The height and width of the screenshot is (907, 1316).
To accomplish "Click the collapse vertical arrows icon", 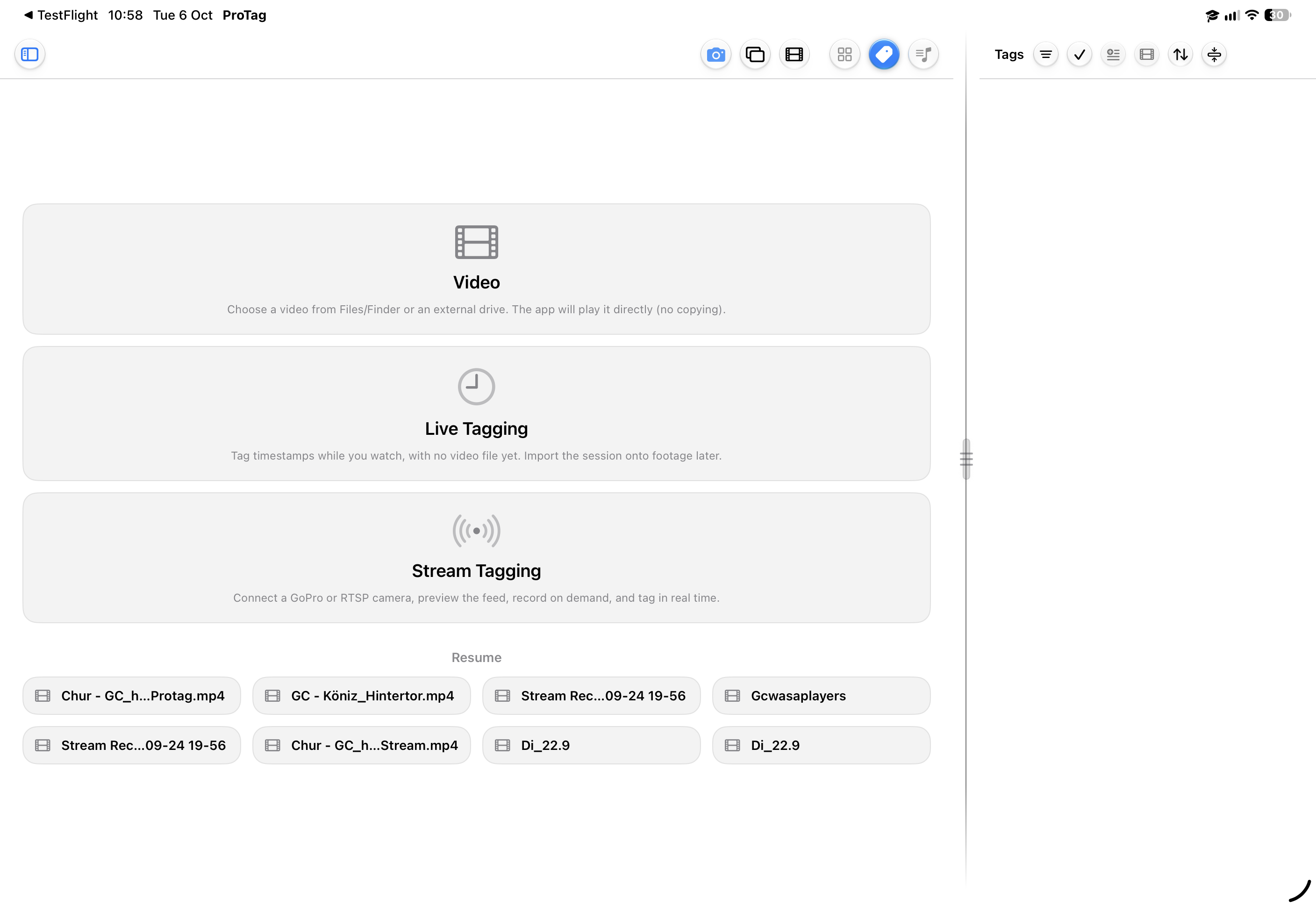I will pyautogui.click(x=1214, y=55).
